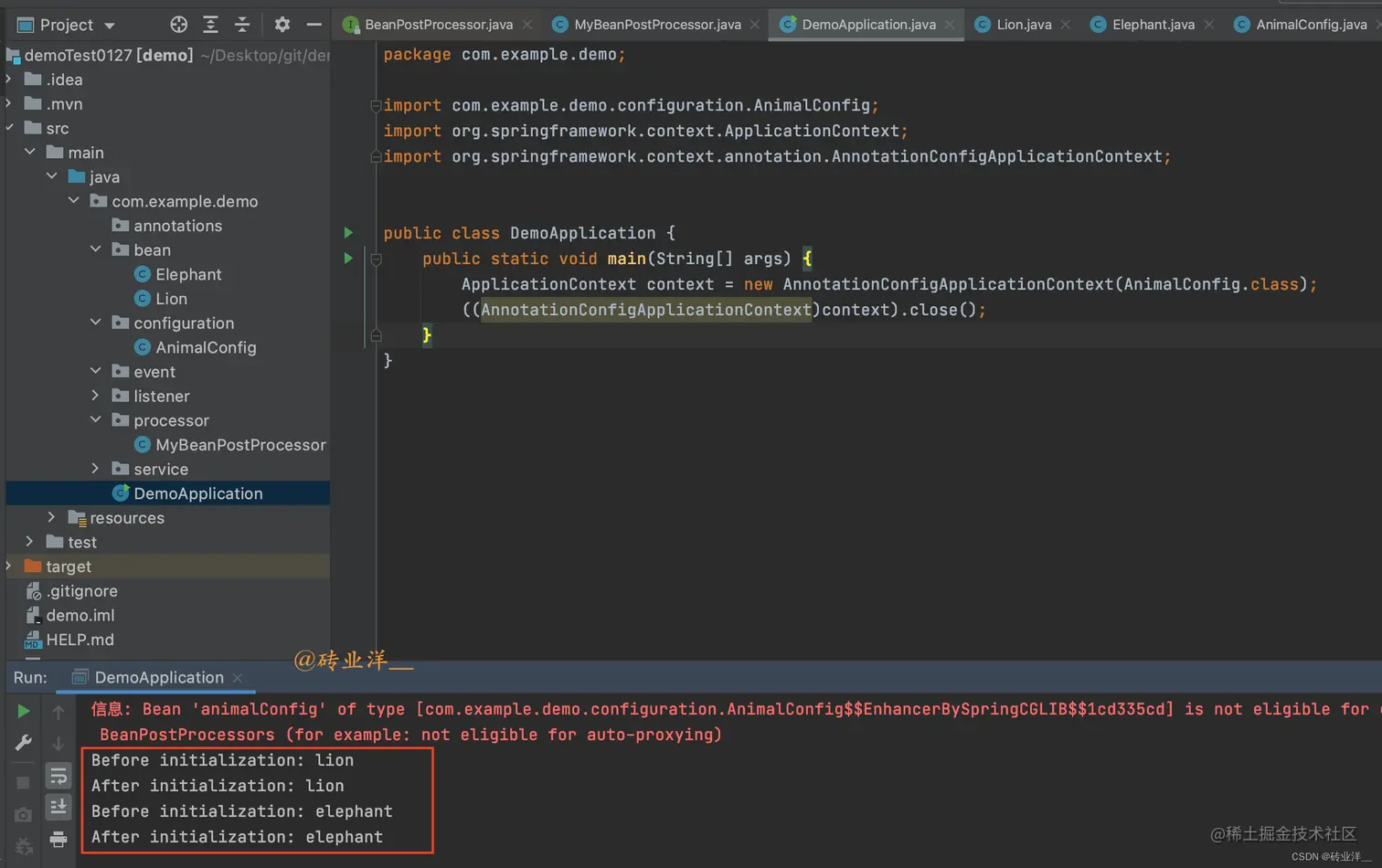1382x868 pixels.
Task: Switch to Lion.java tab
Action: click(x=1024, y=25)
